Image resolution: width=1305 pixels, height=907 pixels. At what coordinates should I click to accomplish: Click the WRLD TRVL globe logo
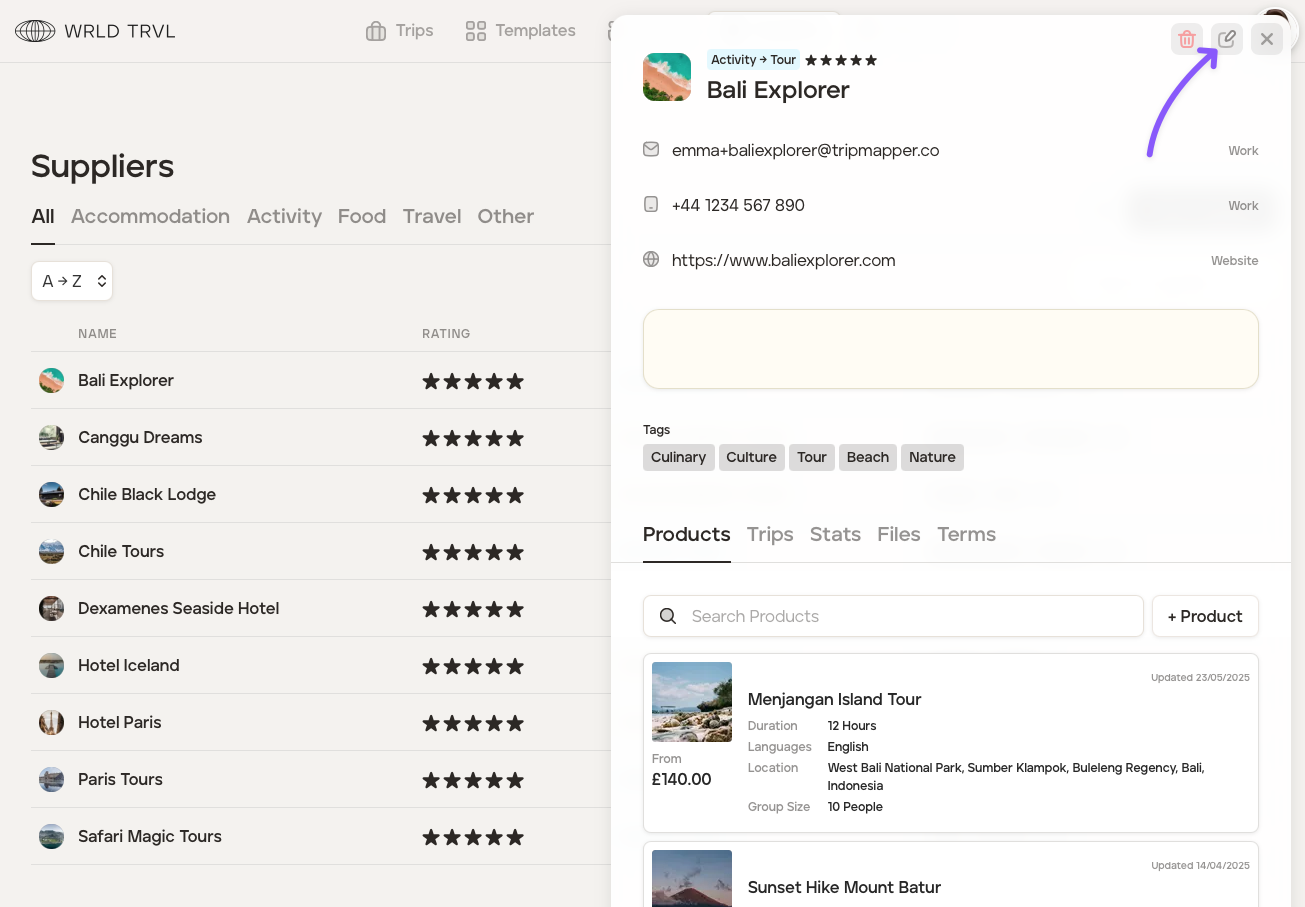[x=35, y=31]
